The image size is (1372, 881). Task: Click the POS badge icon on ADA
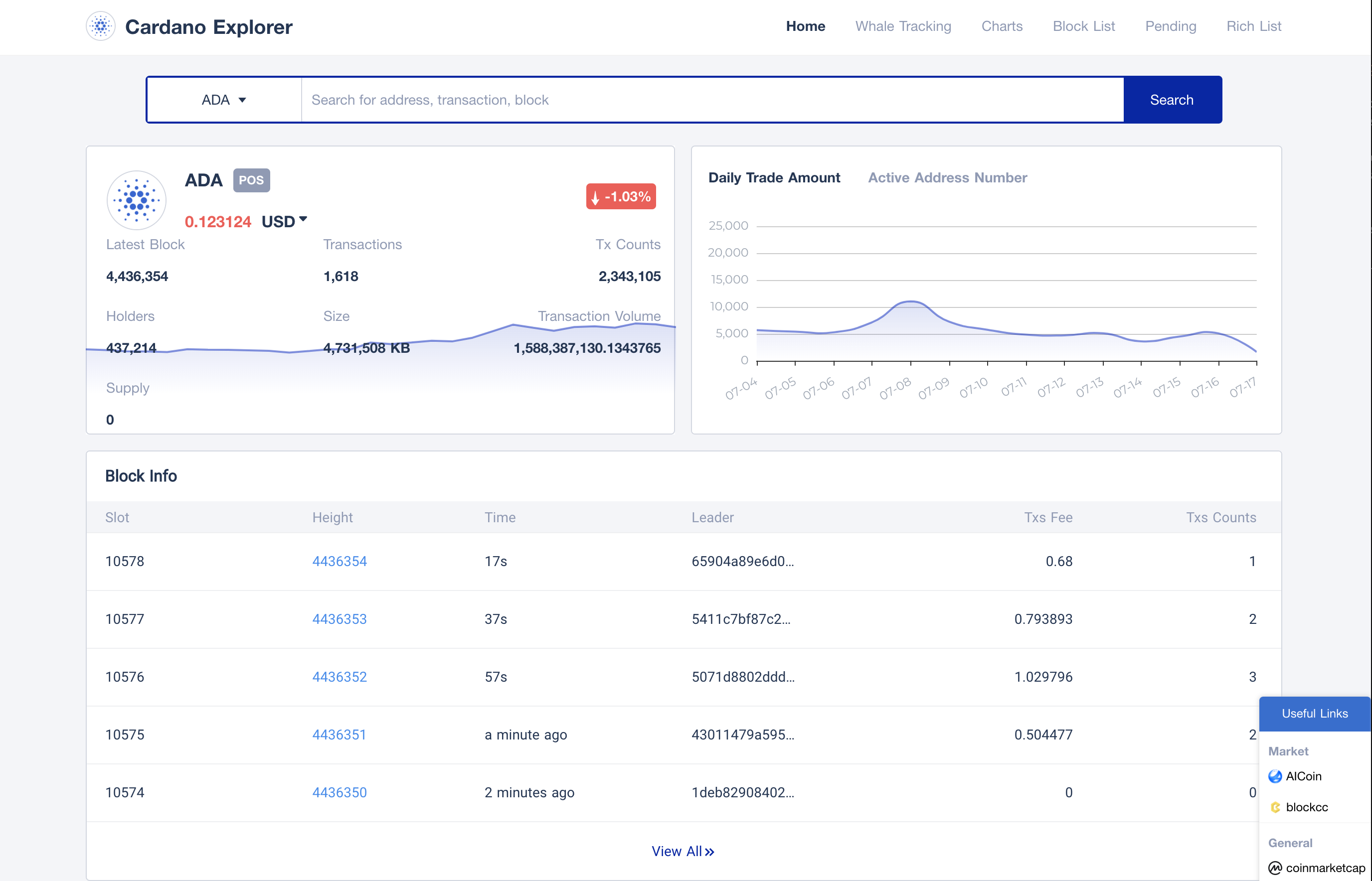pyautogui.click(x=250, y=180)
